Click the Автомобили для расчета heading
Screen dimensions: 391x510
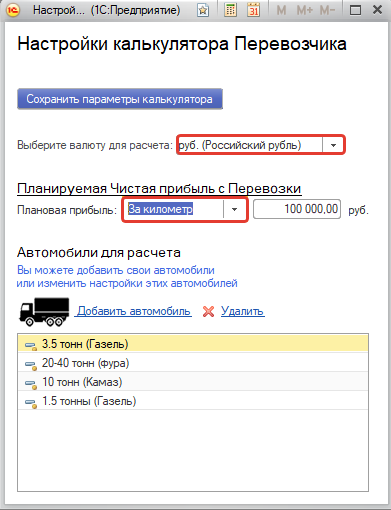(x=99, y=252)
